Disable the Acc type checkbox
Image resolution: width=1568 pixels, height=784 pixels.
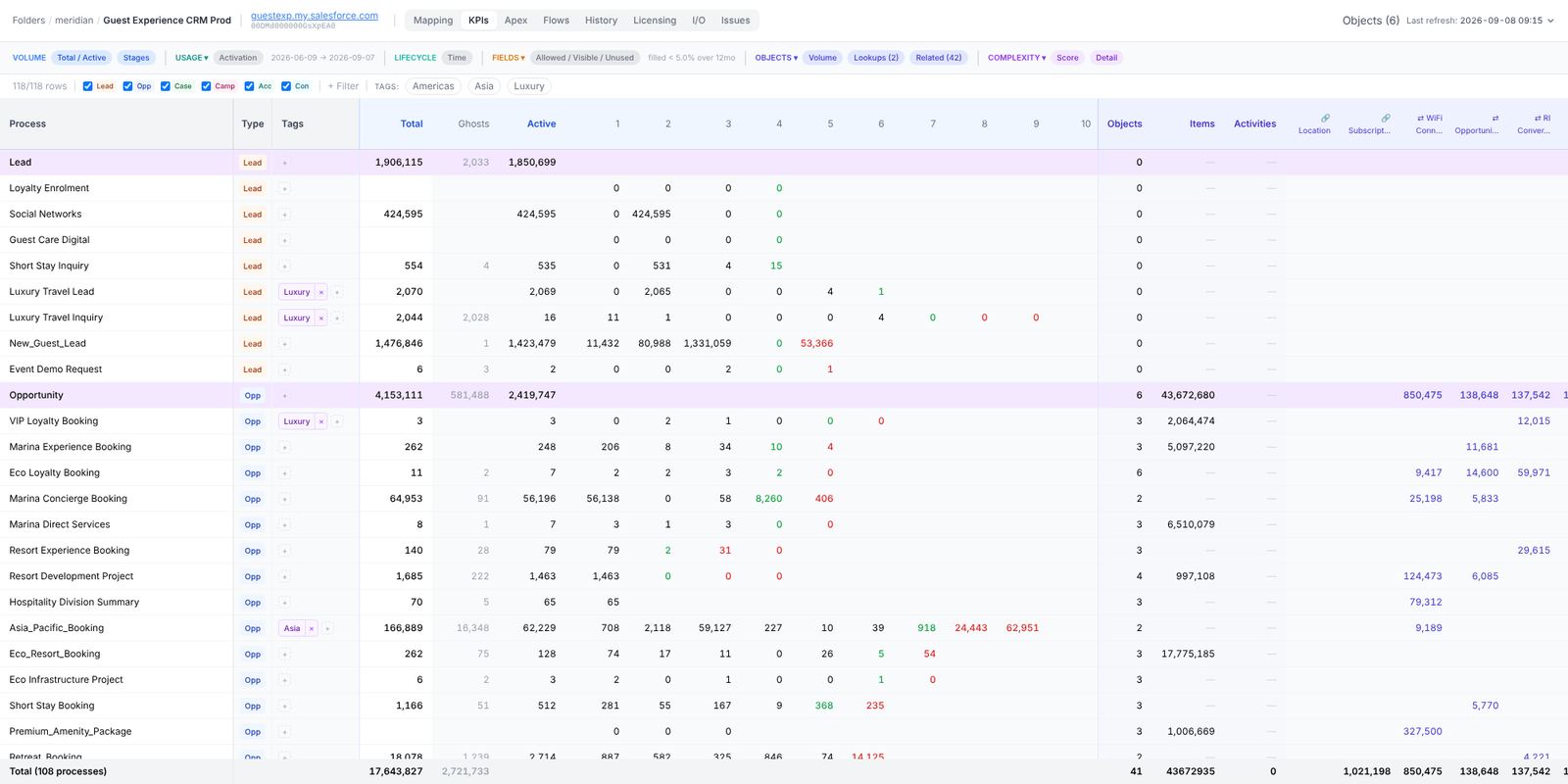point(249,86)
